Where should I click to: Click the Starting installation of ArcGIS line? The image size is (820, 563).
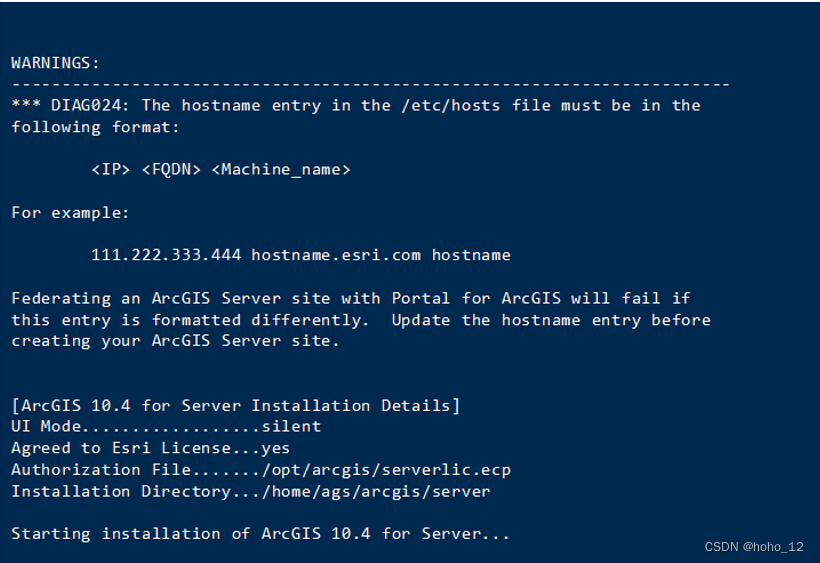coord(260,533)
